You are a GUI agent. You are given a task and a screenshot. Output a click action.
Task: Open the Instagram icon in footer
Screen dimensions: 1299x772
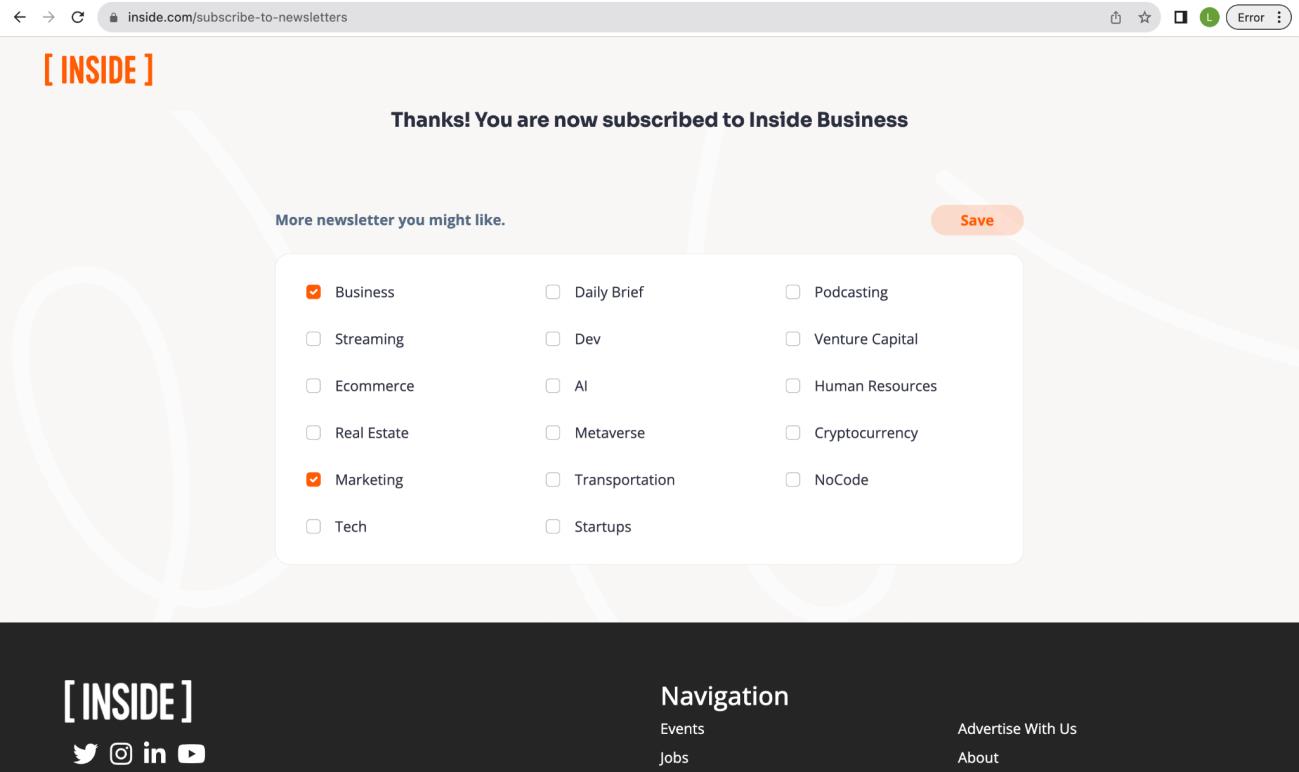tap(120, 754)
